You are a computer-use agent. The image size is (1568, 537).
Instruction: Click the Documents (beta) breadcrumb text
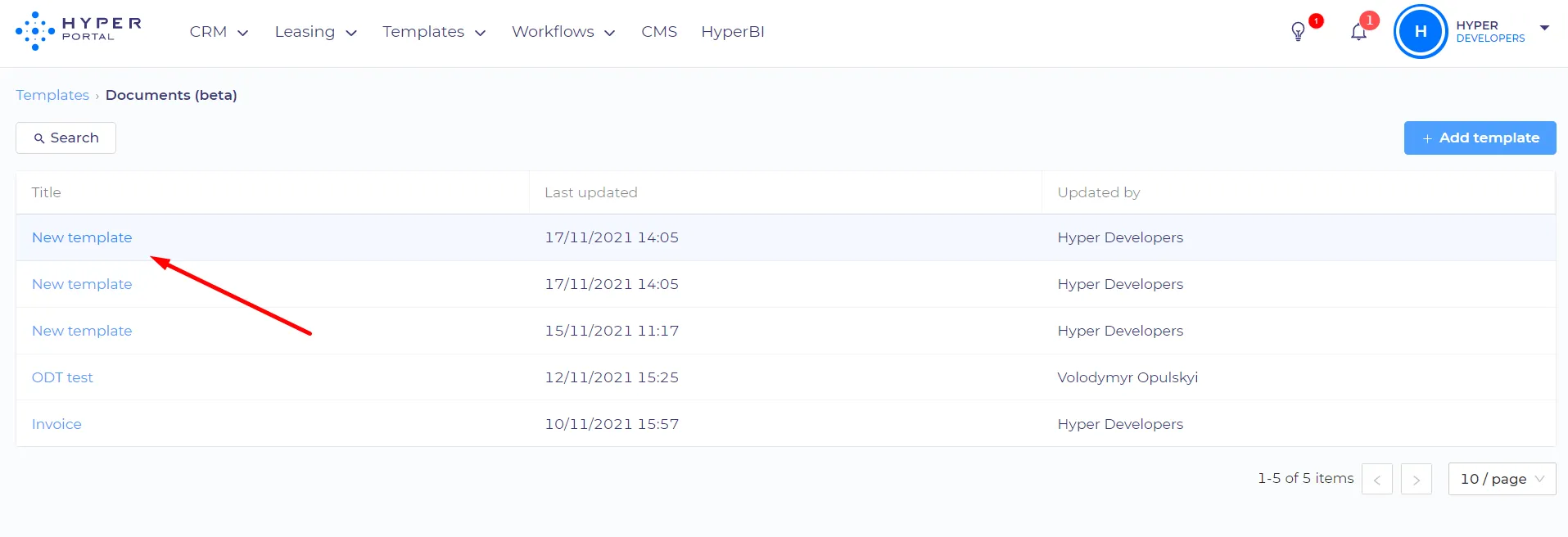tap(171, 95)
